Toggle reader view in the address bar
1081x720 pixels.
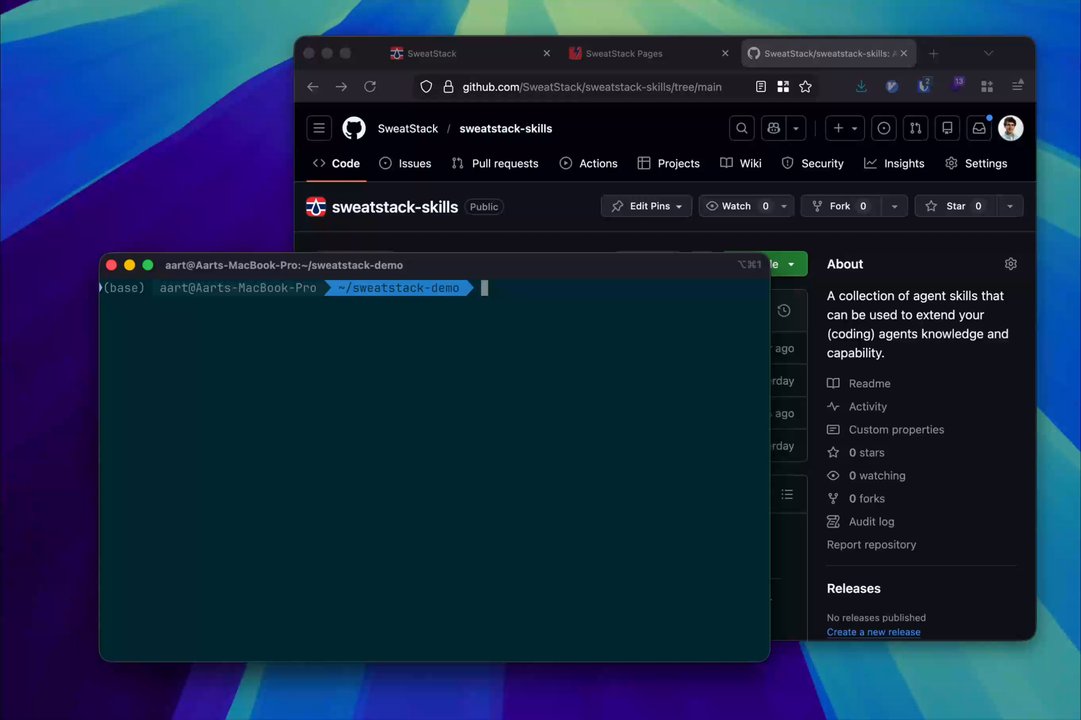(760, 87)
